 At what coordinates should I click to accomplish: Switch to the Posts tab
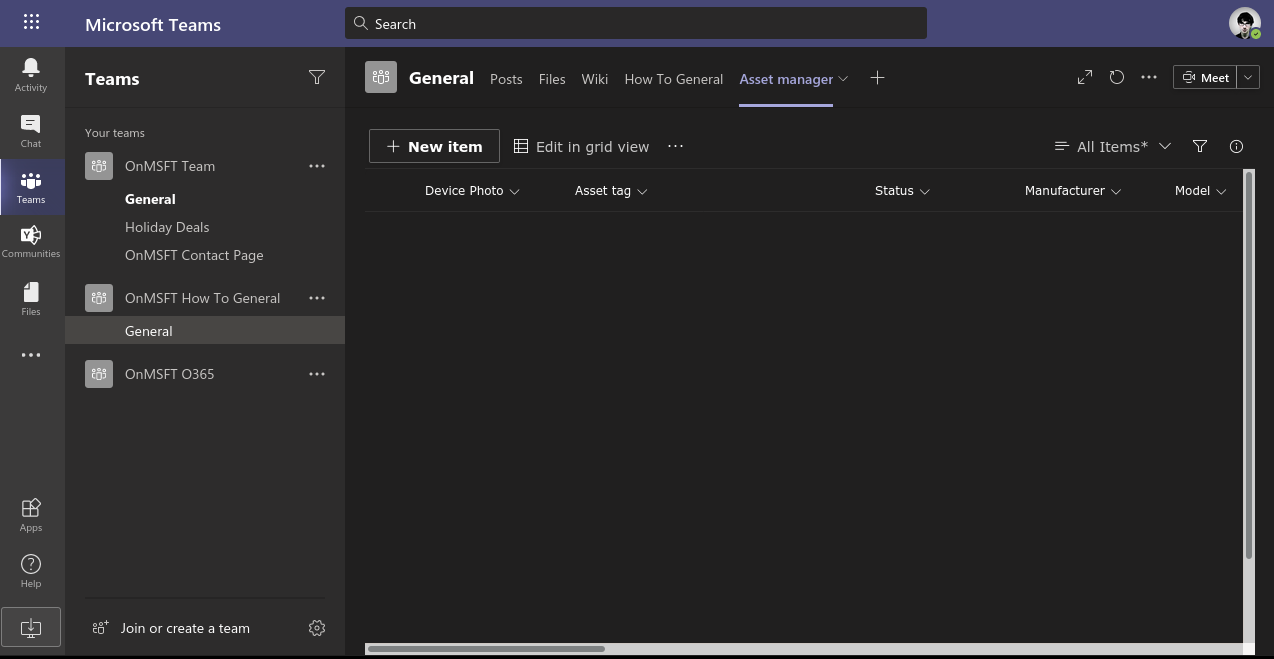506,79
